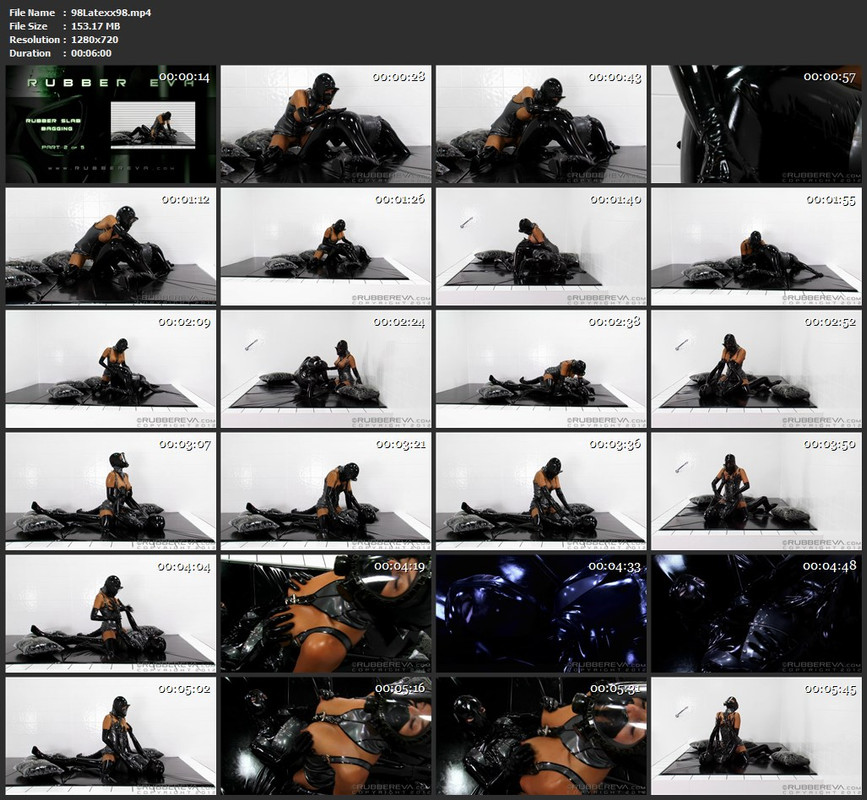Image resolution: width=867 pixels, height=800 pixels.
Task: Open the thumbnail stamped 00:03:21
Action: click(x=326, y=491)
